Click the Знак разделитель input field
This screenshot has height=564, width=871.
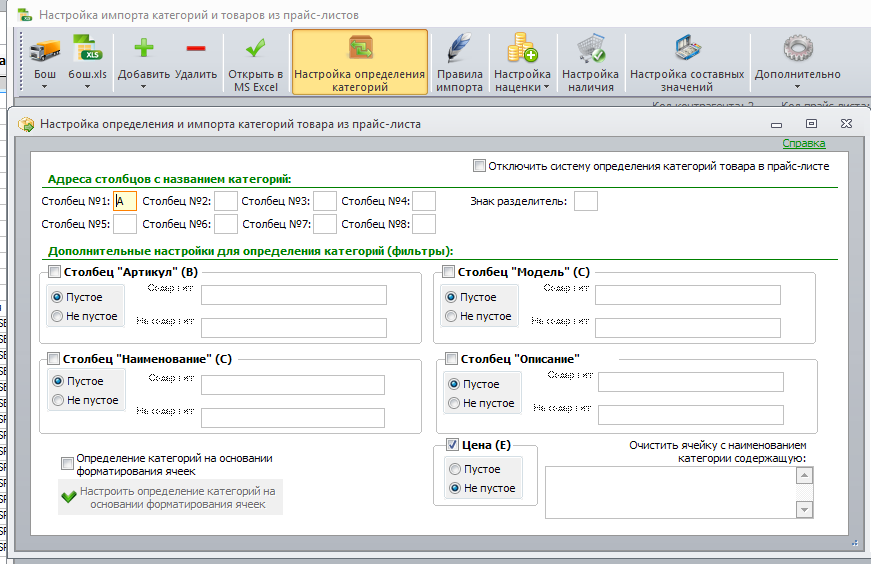[x=586, y=201]
